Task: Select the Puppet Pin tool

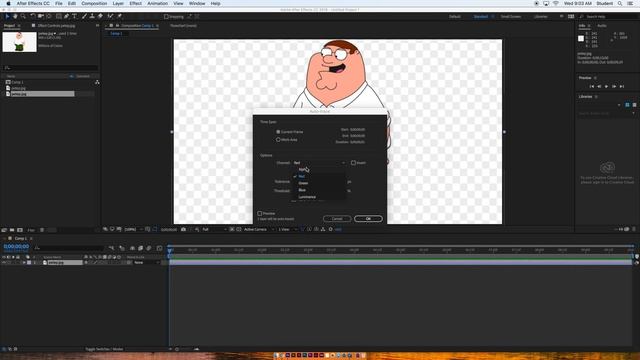Action: [x=120, y=16]
